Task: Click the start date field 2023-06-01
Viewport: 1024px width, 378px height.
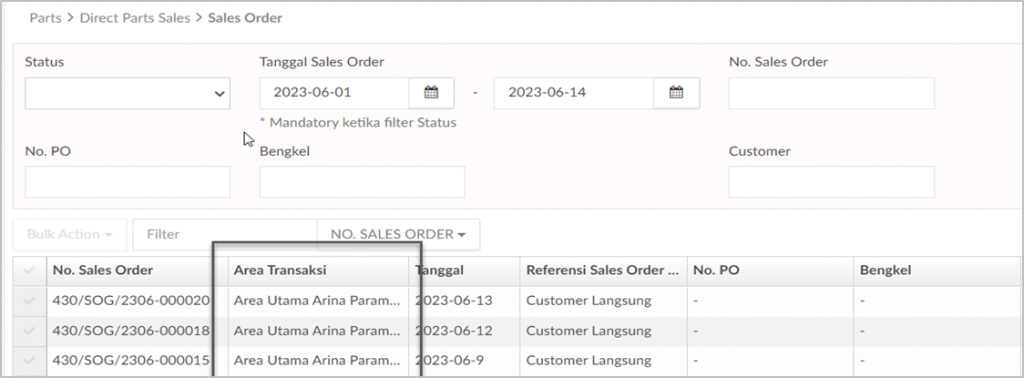Action: tap(334, 93)
